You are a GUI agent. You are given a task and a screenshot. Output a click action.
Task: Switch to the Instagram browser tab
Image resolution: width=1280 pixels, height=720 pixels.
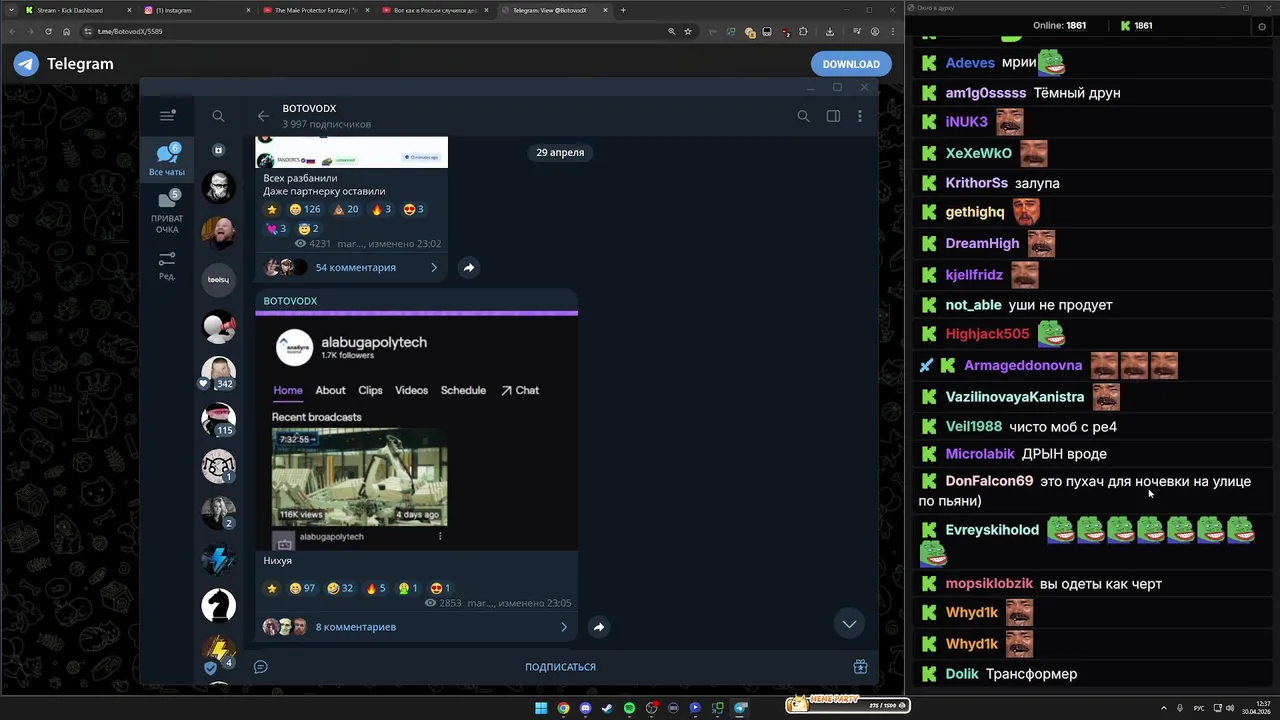[195, 10]
